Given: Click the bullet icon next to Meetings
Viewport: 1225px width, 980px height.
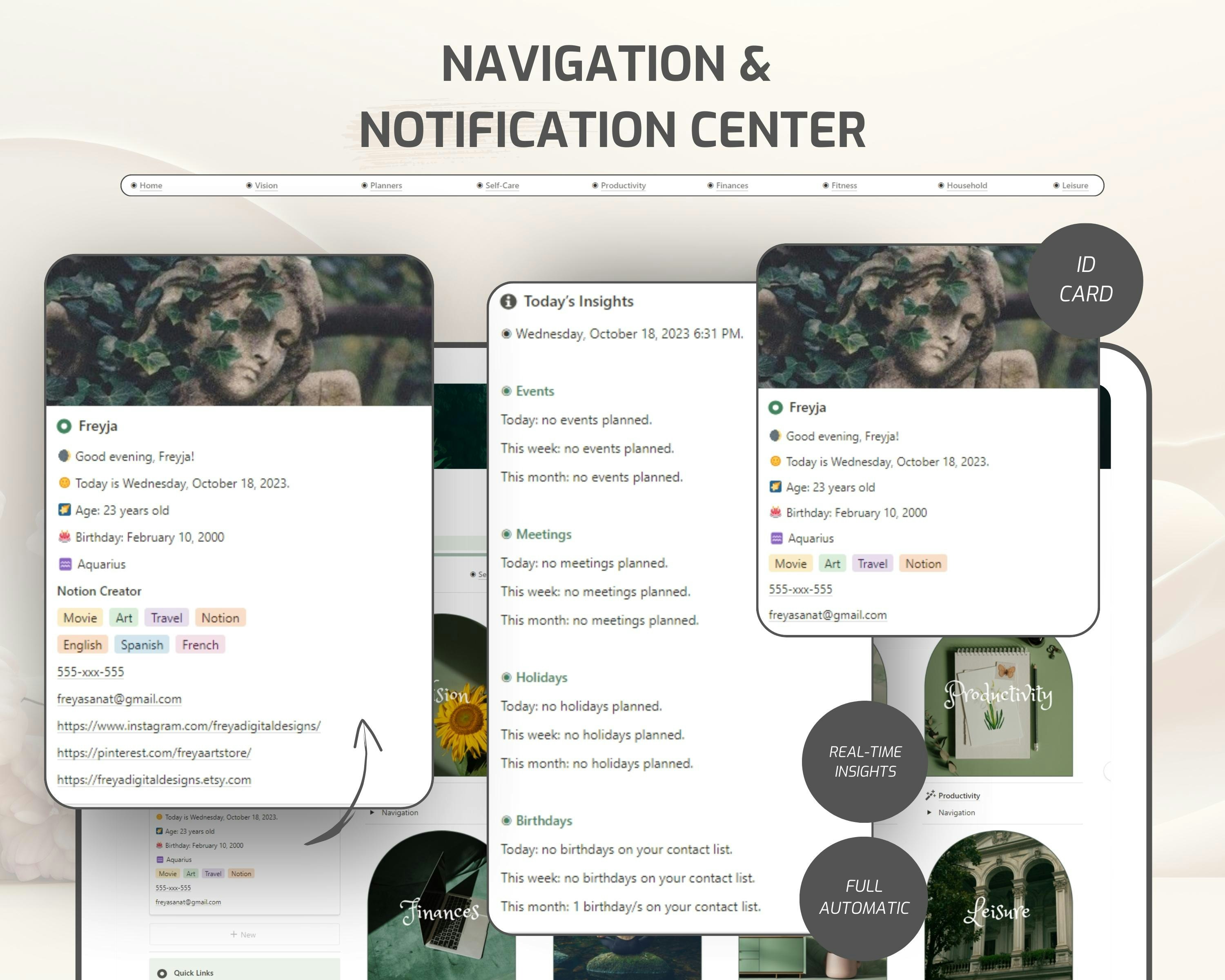Looking at the screenshot, I should pos(506,534).
